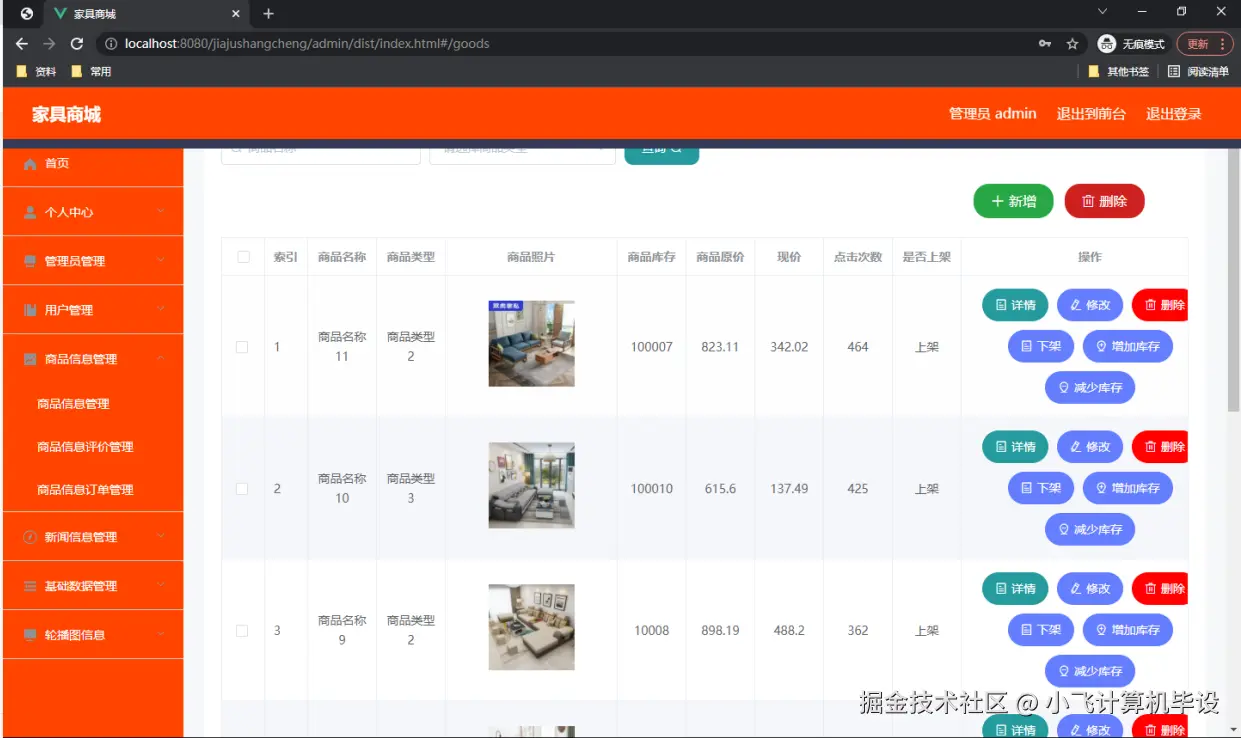This screenshot has width=1241, height=738.
Task: Click 退出到前台 link in header
Action: click(1091, 114)
